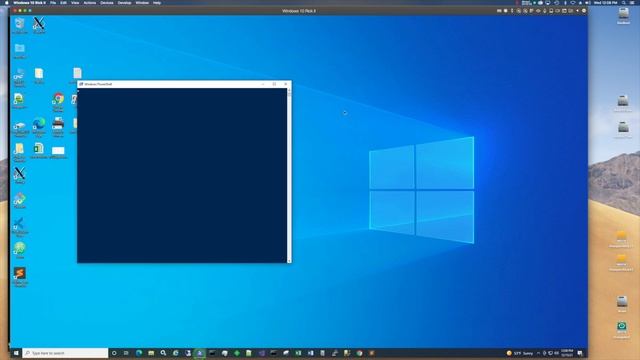
Task: Open the Develop menu
Action: [x=124, y=2]
